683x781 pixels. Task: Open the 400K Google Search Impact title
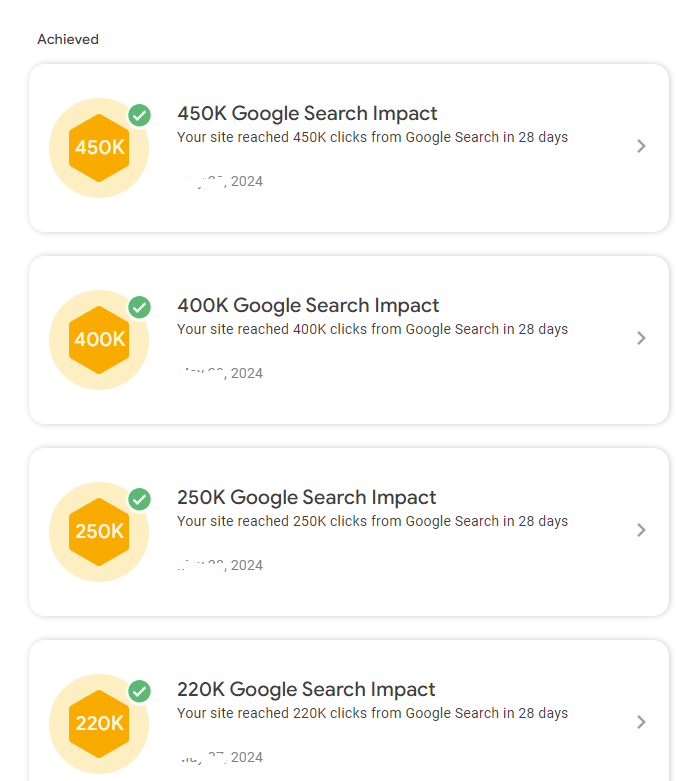coord(308,306)
